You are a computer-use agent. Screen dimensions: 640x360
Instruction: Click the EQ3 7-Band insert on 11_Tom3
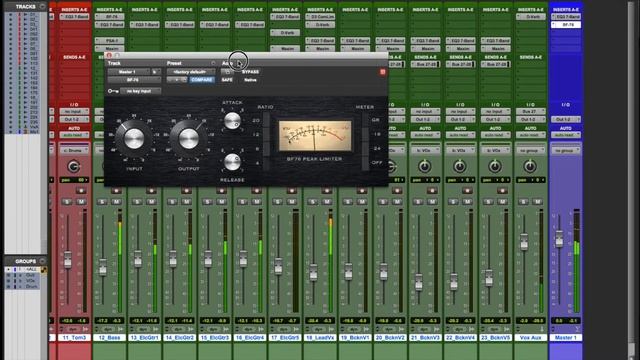point(74,17)
